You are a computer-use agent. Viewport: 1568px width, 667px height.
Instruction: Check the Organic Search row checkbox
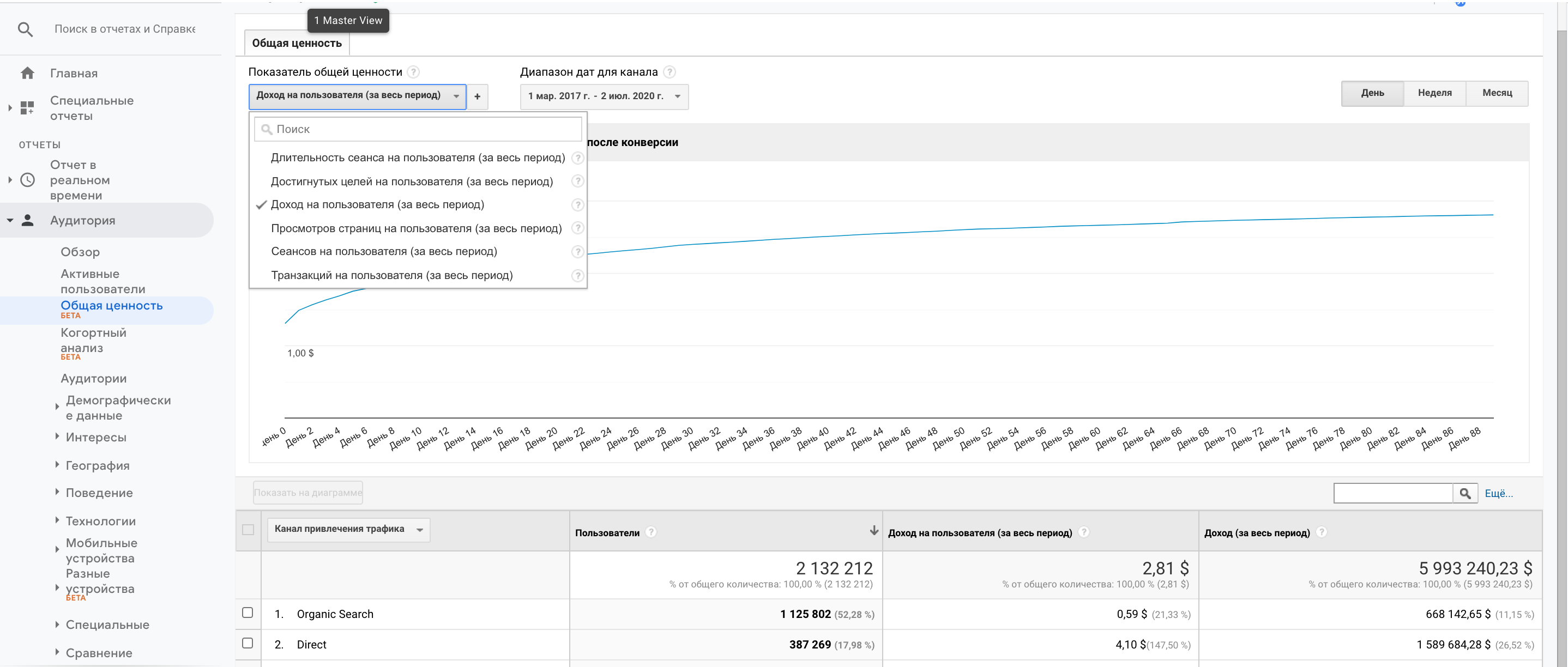pyautogui.click(x=247, y=613)
